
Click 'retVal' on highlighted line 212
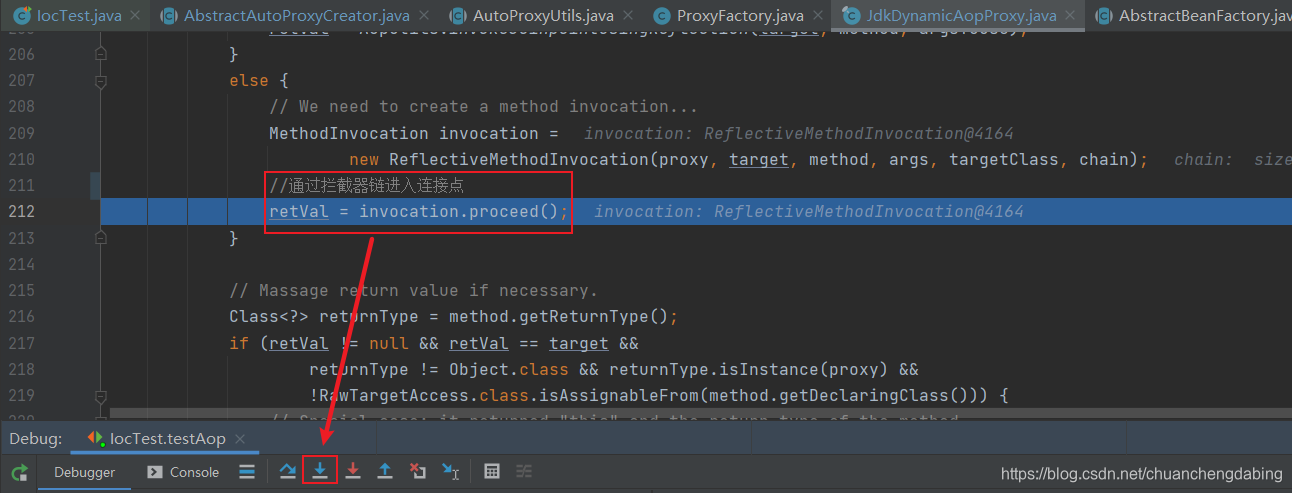(298, 211)
